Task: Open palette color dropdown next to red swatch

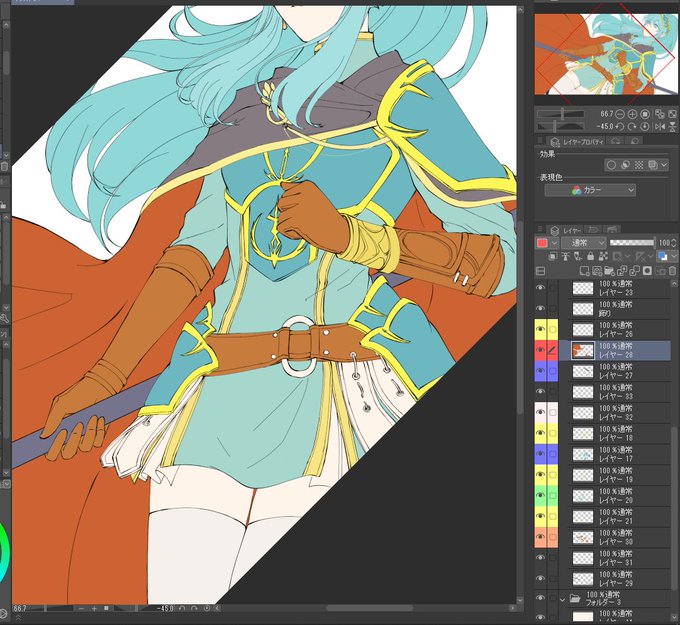Action: point(554,243)
